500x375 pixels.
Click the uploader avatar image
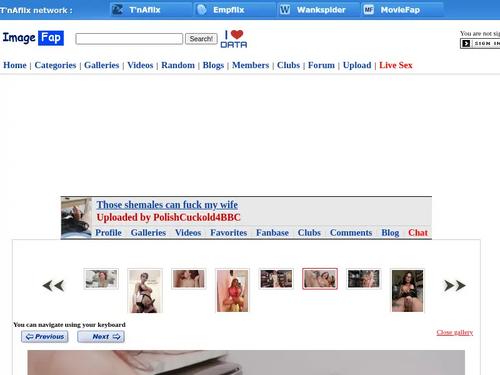point(76,218)
